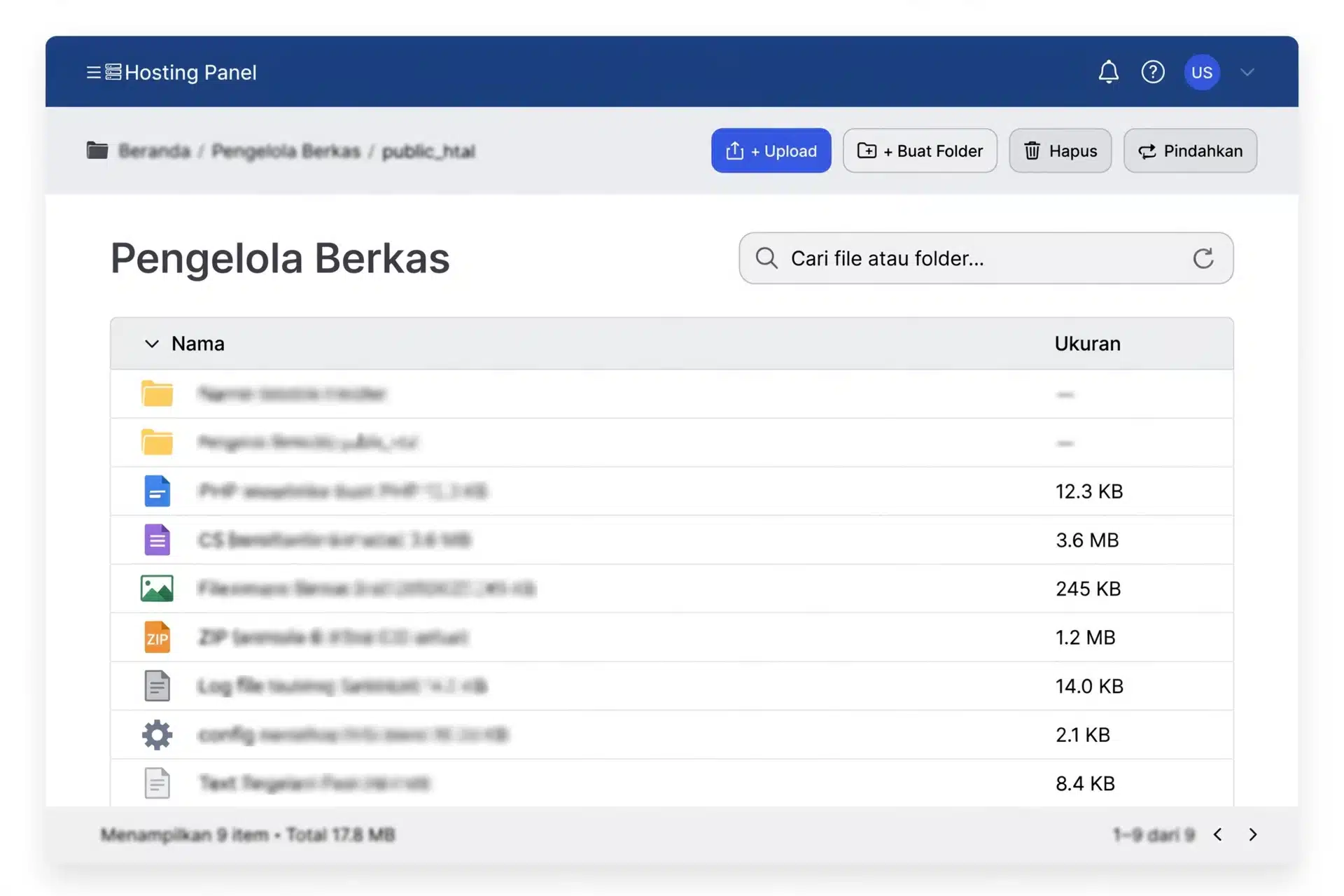Image resolution: width=1344 pixels, height=896 pixels.
Task: Select the second yellow folder icon
Action: [157, 442]
